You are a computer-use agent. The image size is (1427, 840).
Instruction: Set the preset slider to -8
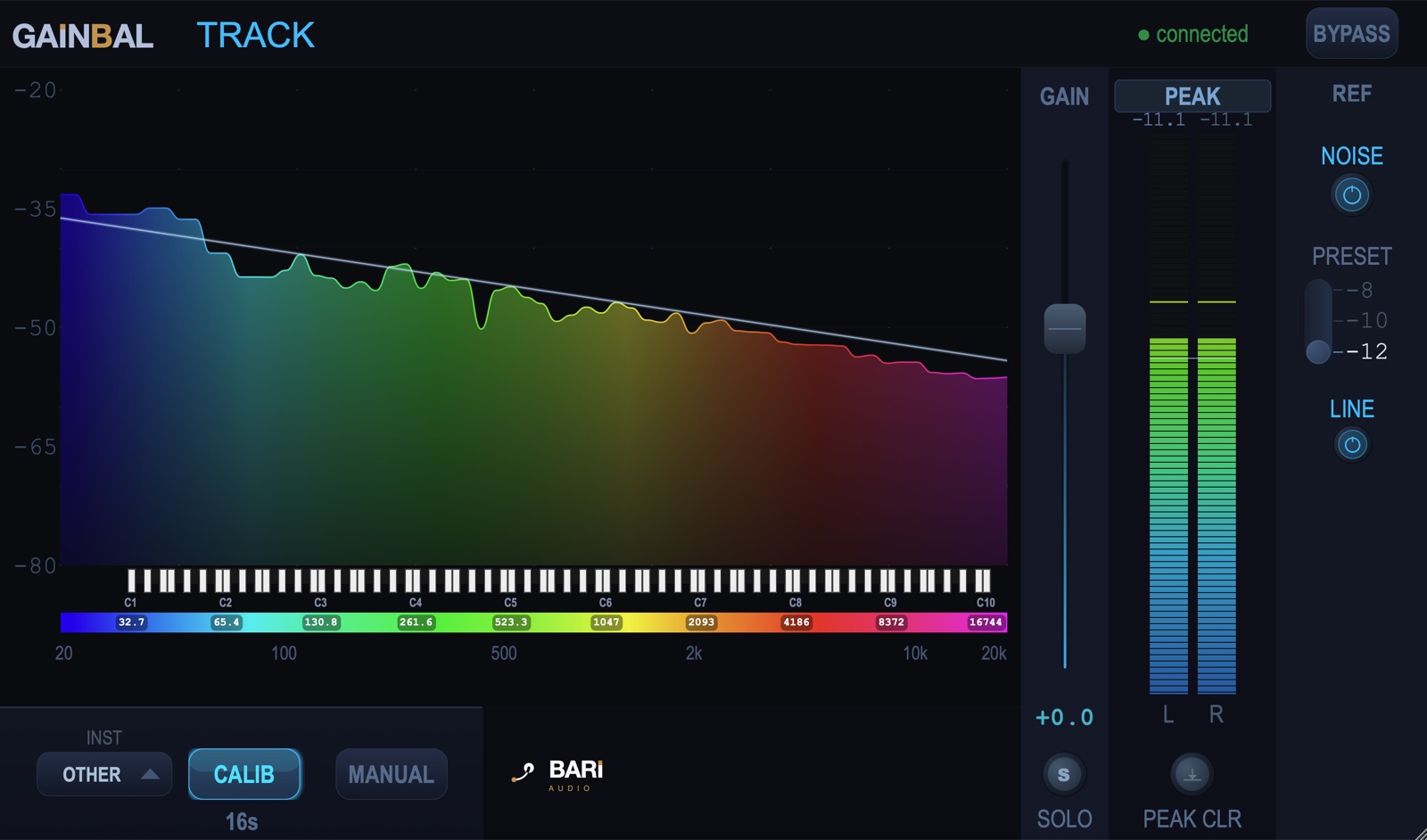pyautogui.click(x=1360, y=290)
